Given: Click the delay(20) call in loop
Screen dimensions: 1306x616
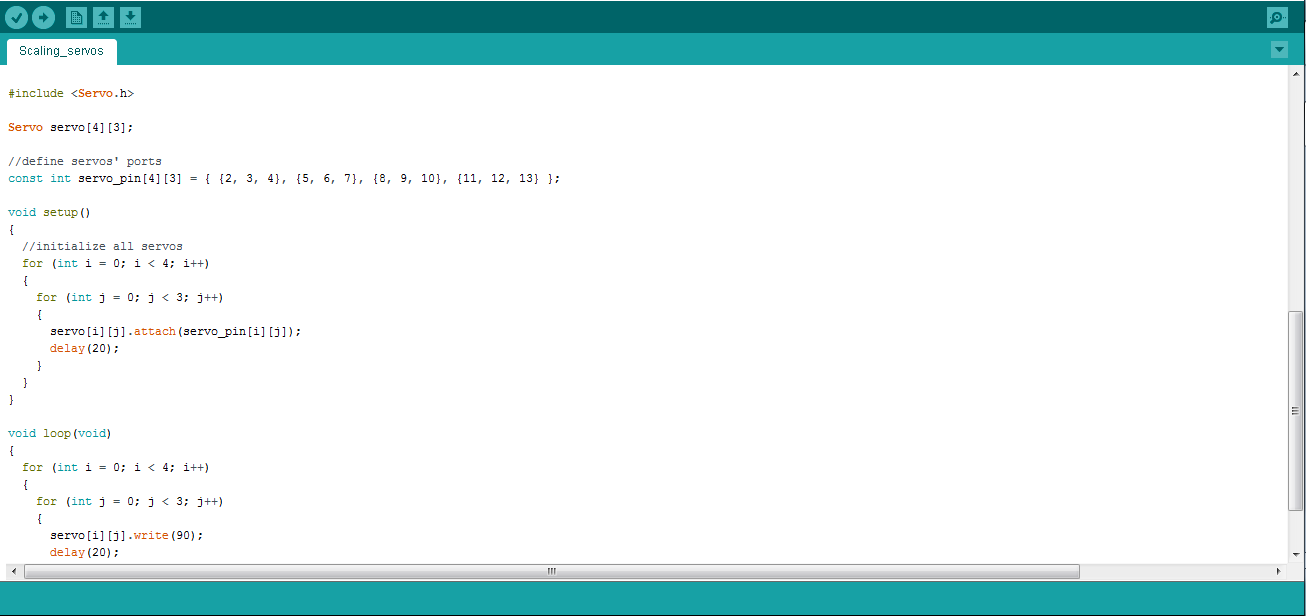Looking at the screenshot, I should (x=84, y=551).
